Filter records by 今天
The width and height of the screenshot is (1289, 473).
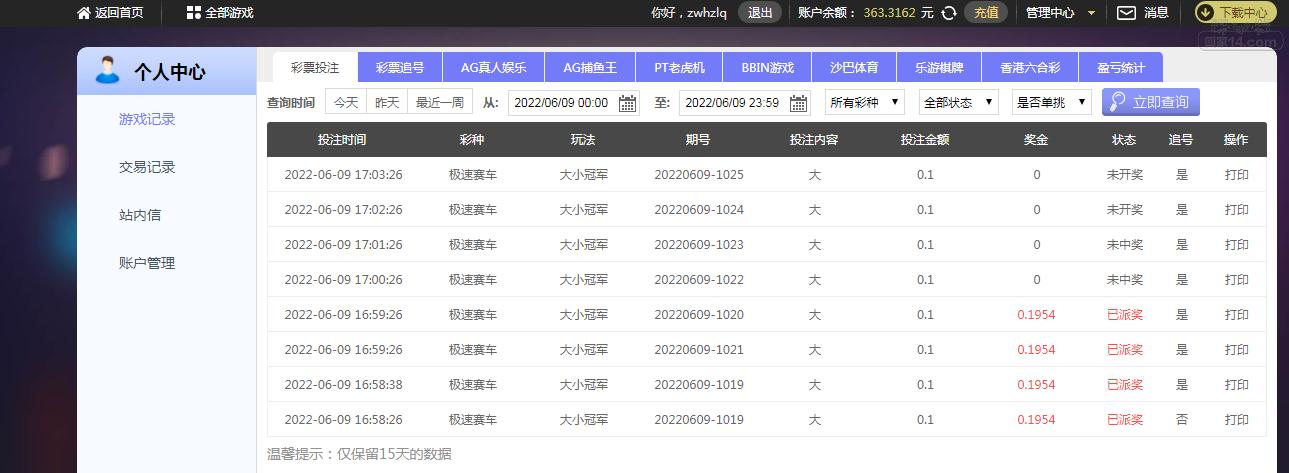346,102
